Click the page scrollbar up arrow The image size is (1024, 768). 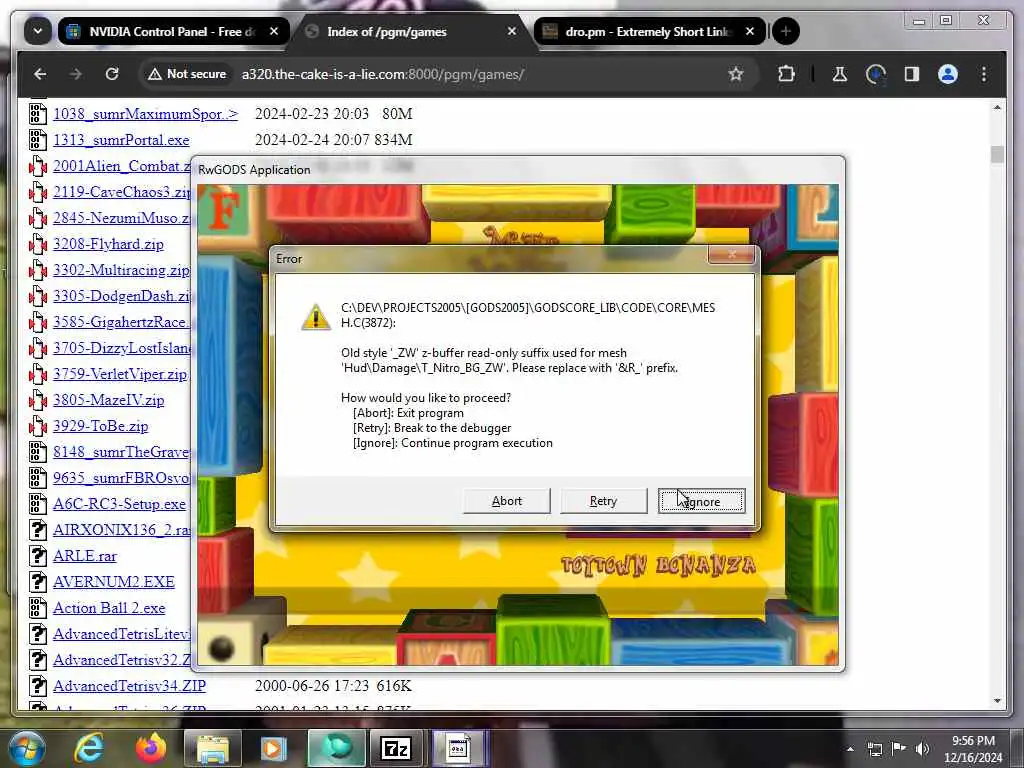[997, 107]
